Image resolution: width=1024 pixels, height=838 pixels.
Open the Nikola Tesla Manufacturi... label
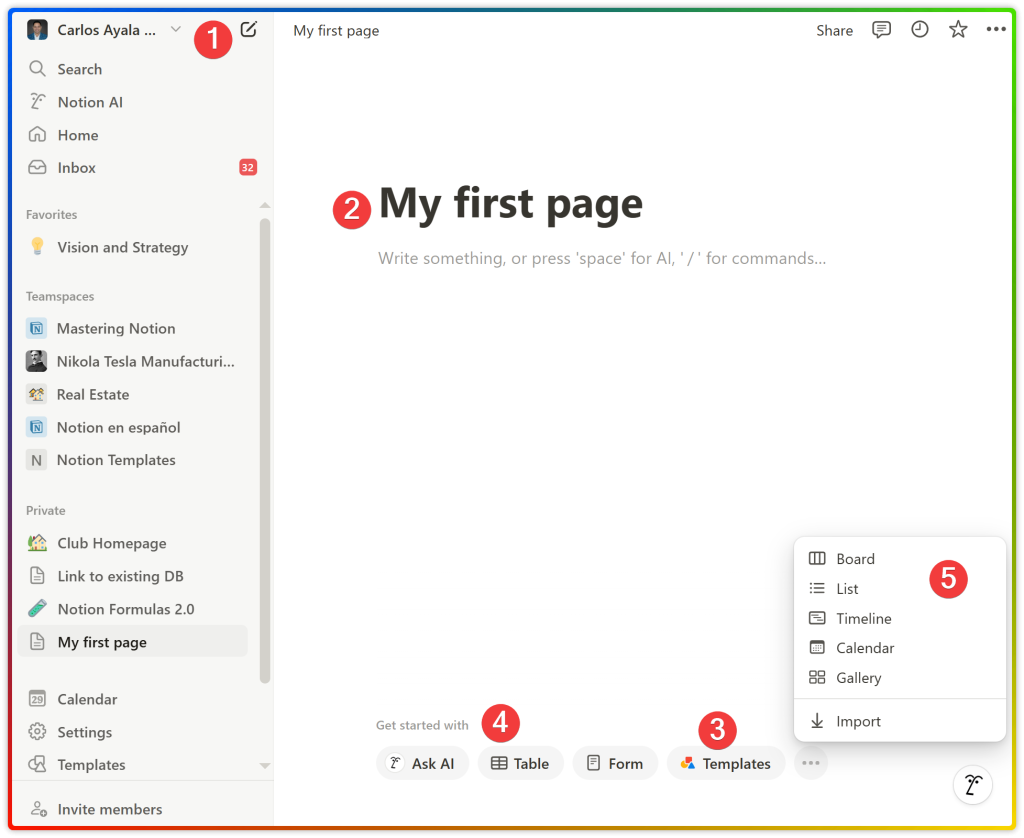tap(146, 361)
